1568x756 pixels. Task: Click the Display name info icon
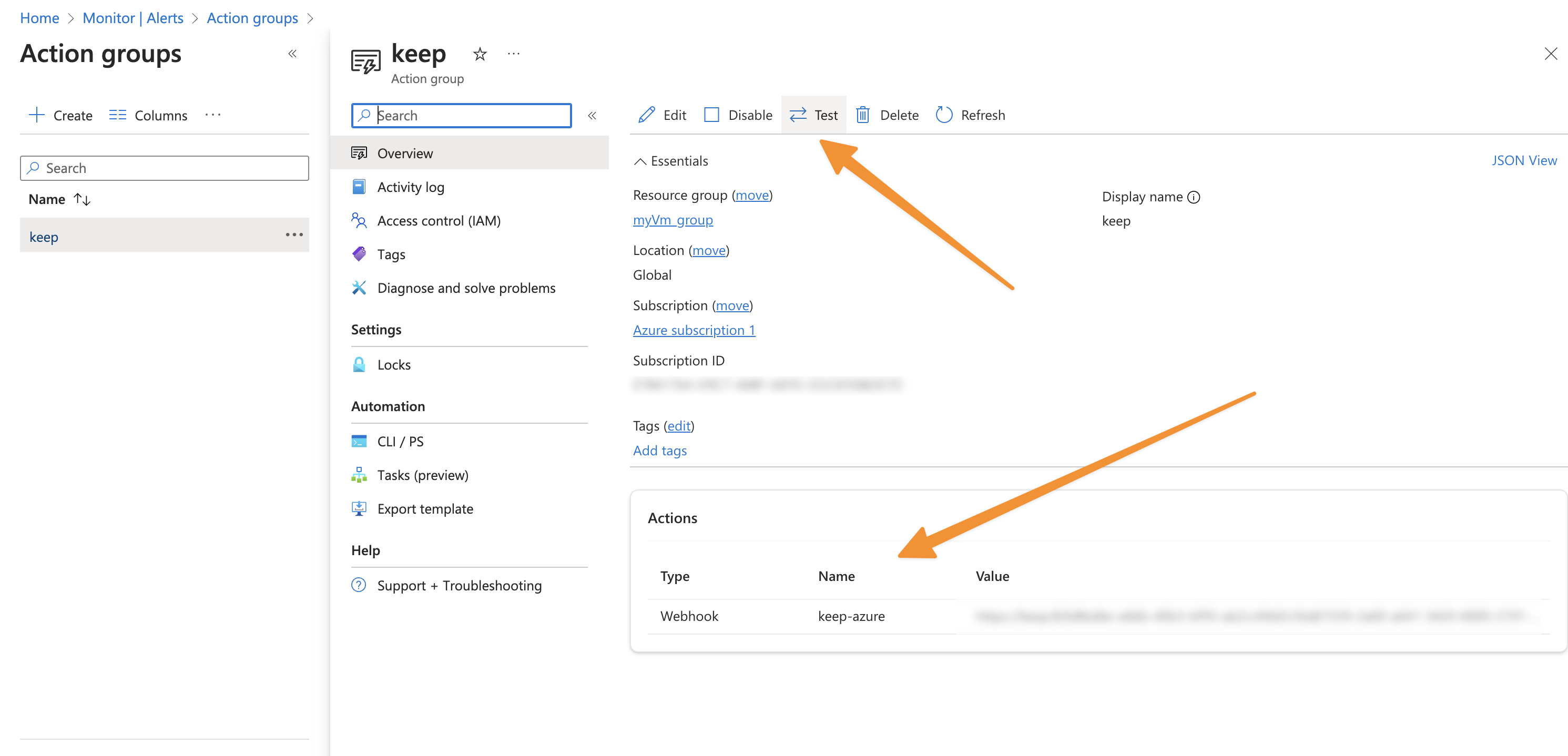click(1194, 197)
